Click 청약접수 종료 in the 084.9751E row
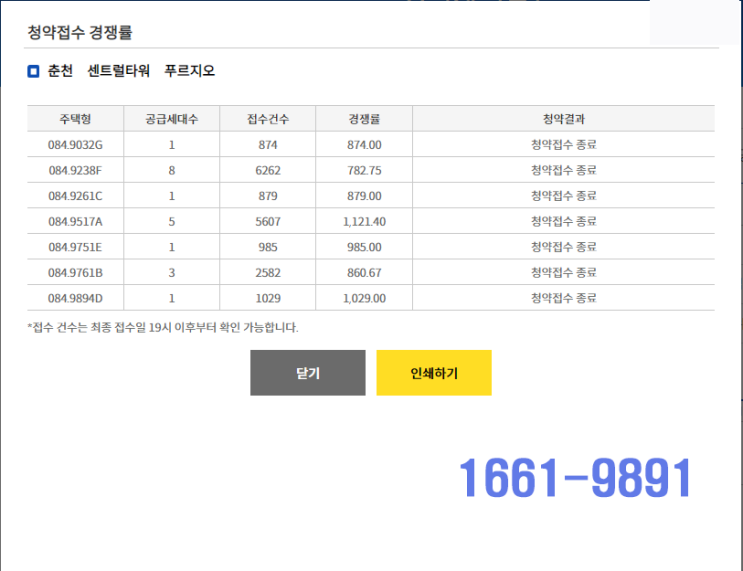This screenshot has height=571, width=743. tap(563, 247)
